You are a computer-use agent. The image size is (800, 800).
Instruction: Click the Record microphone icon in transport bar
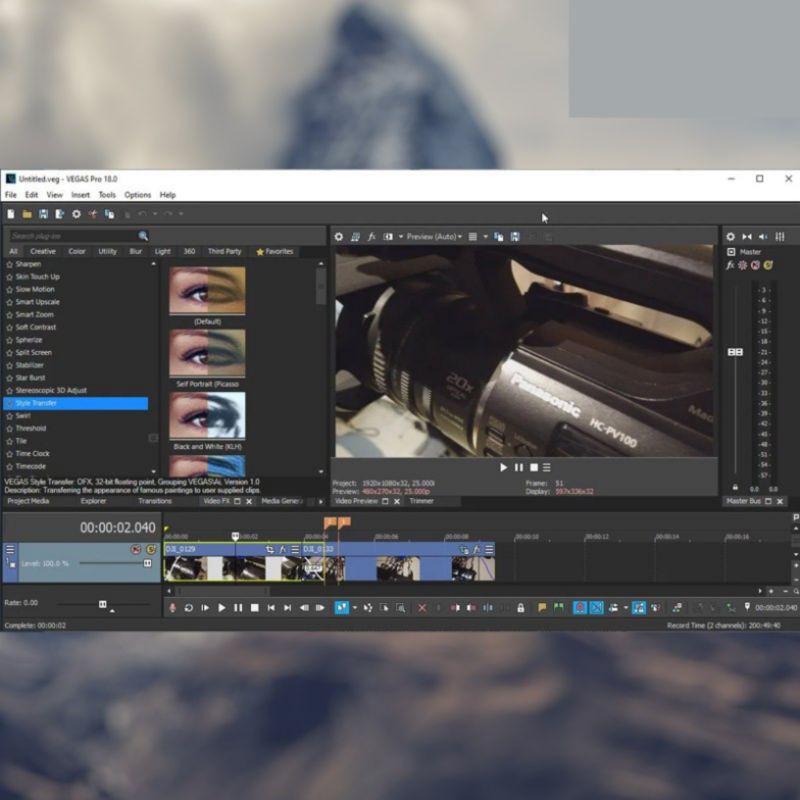pyautogui.click(x=172, y=608)
